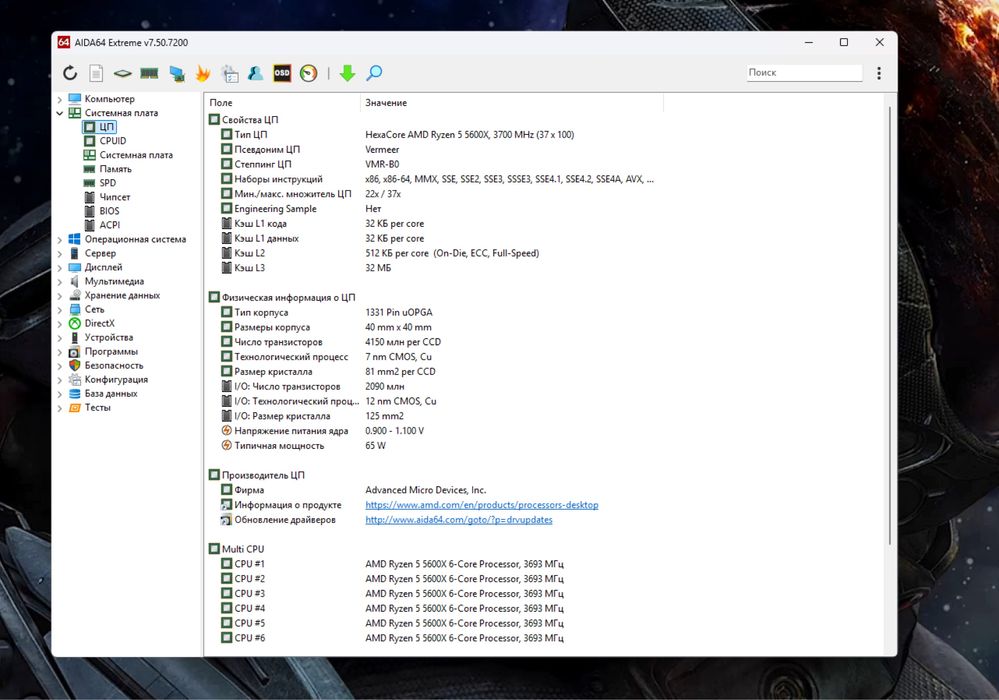999x700 pixels.
Task: Expand the Сеть tree node
Action: tap(60, 310)
